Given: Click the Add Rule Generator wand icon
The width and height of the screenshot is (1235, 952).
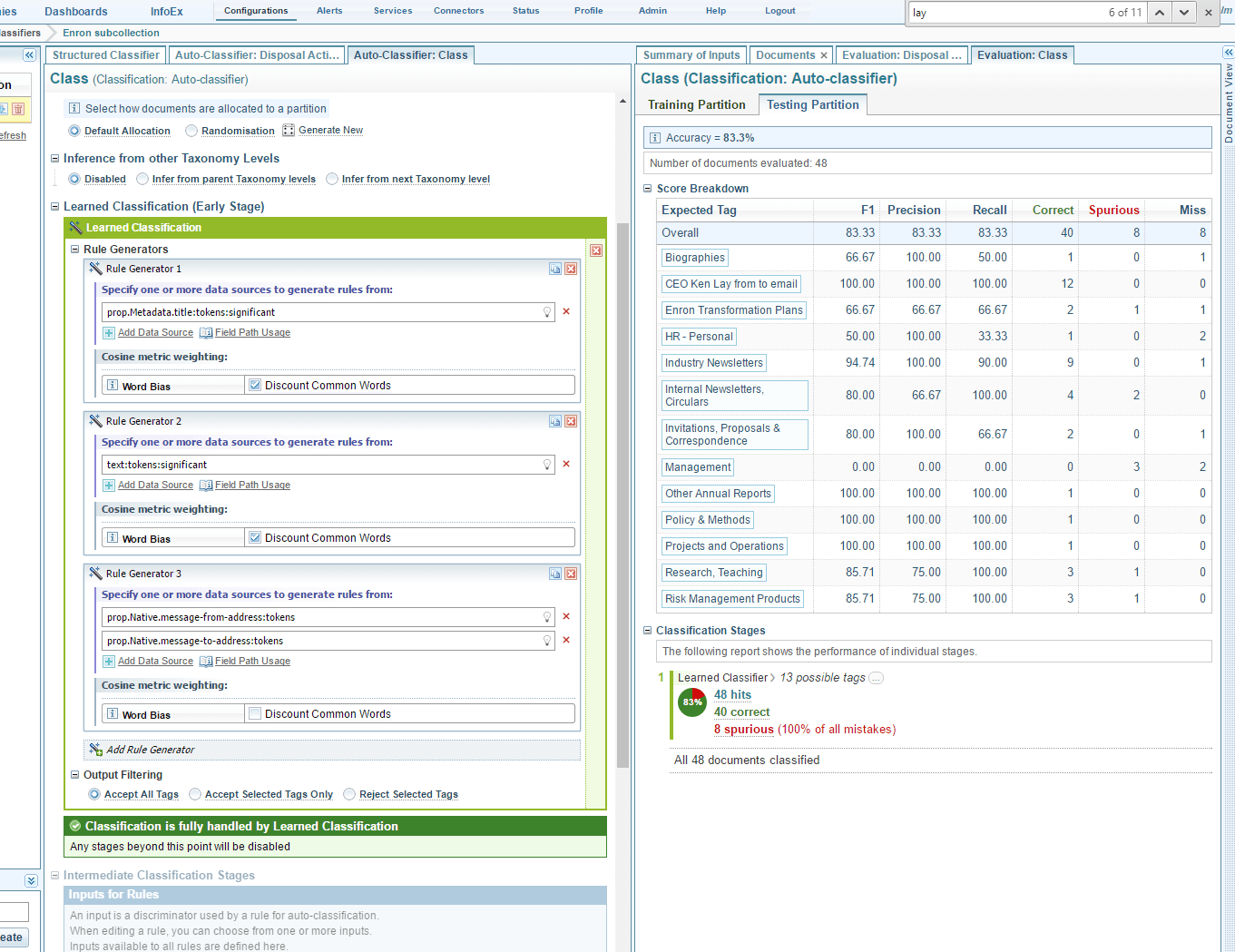Looking at the screenshot, I should click(x=96, y=750).
